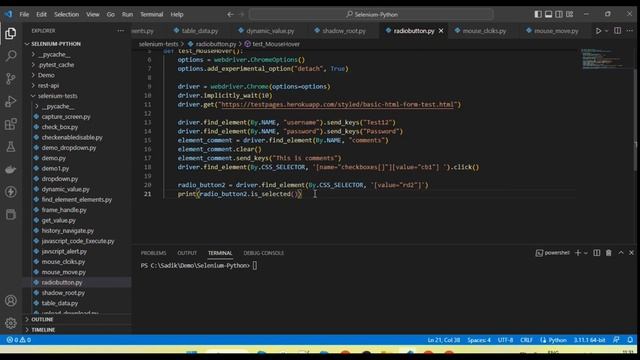640x360 pixels.
Task: Open the Manage gear icon
Action: click(11, 323)
